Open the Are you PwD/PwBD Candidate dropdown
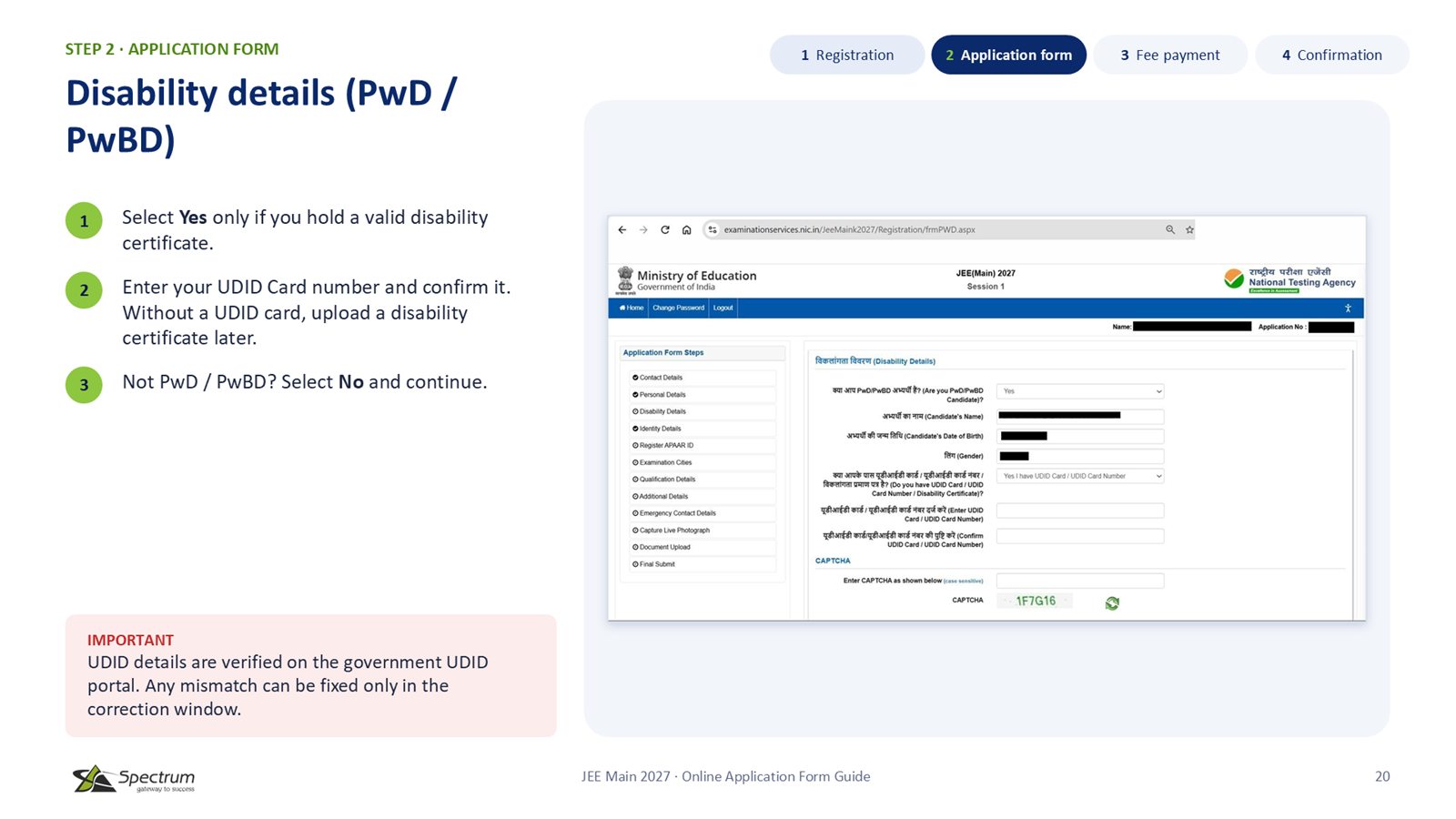Image resolution: width=1456 pixels, height=819 pixels. 1080,391
